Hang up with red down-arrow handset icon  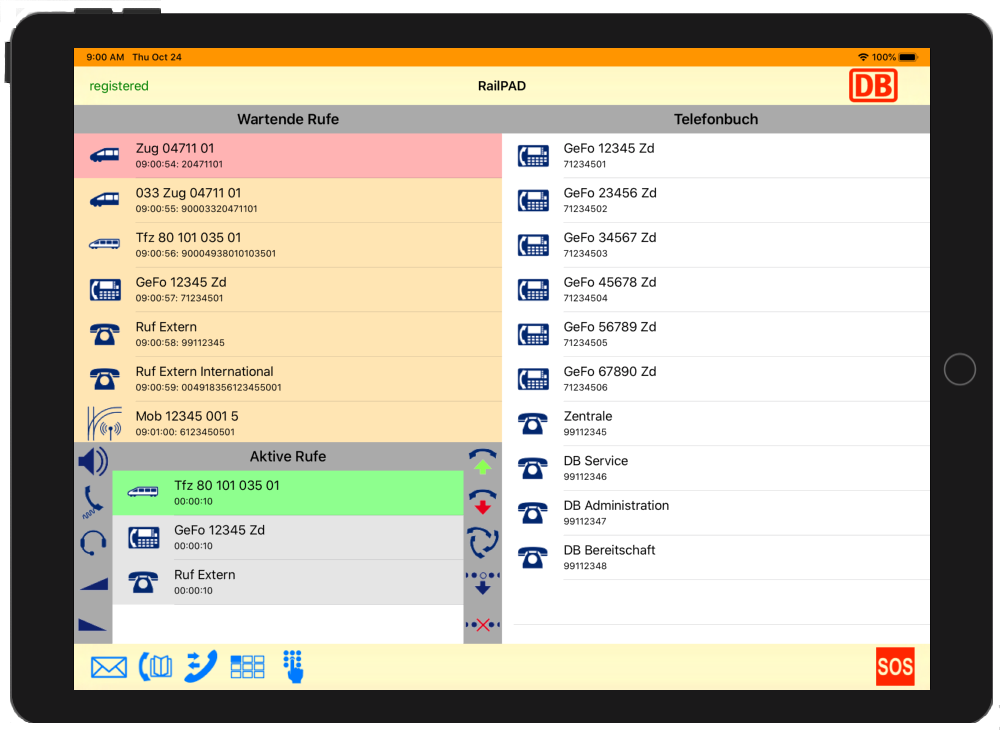click(483, 501)
